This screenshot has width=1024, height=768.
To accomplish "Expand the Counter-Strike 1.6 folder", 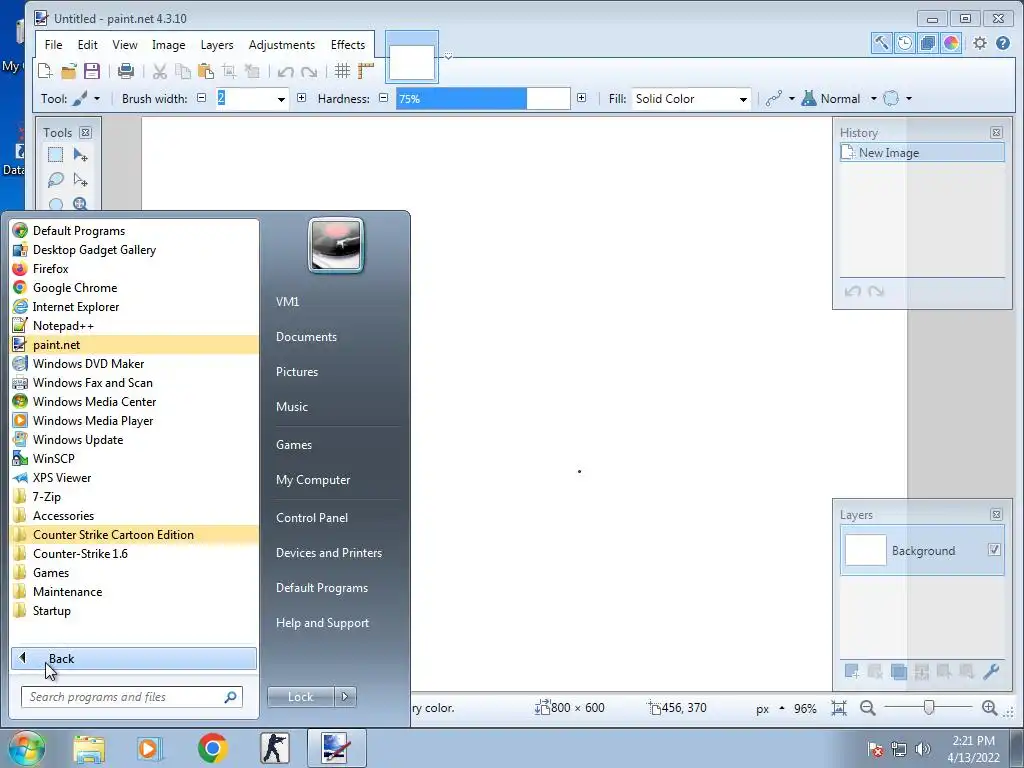I will (x=134, y=553).
